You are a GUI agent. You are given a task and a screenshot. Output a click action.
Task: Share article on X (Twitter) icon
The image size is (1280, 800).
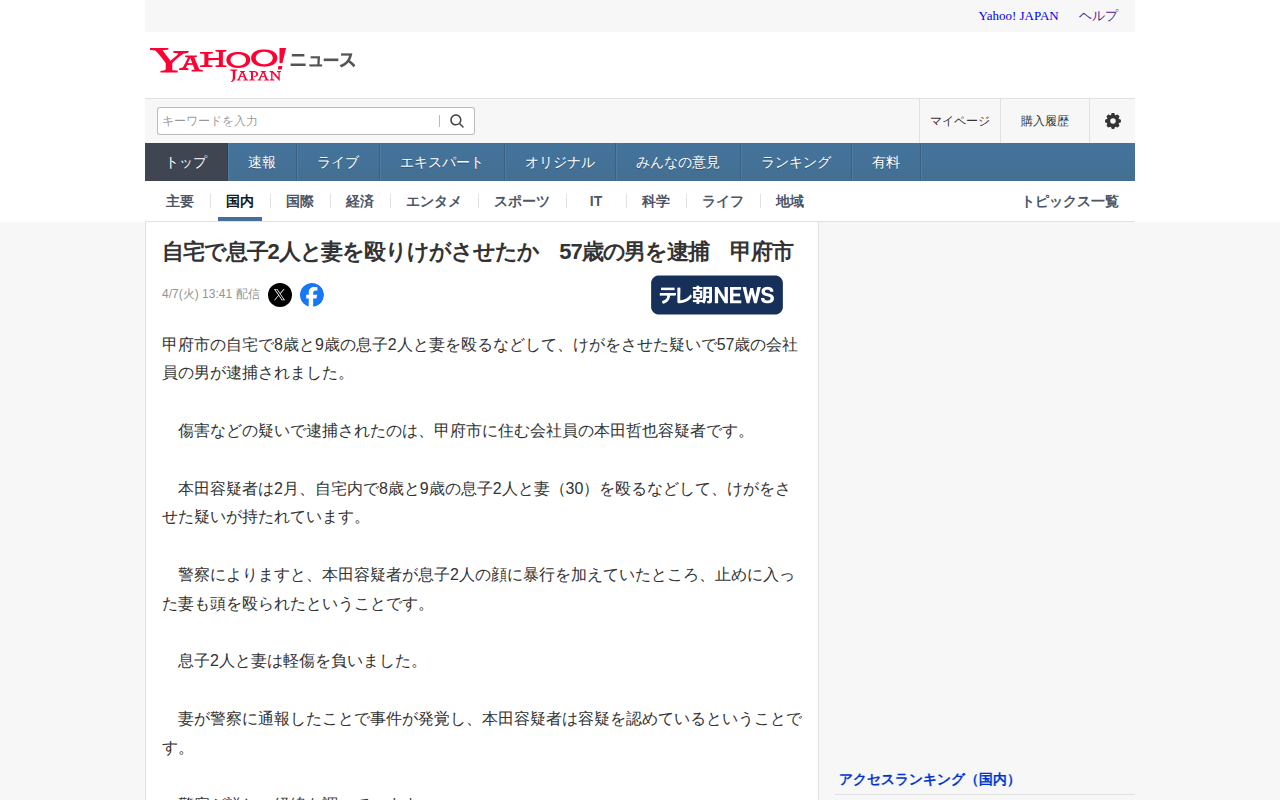point(280,295)
